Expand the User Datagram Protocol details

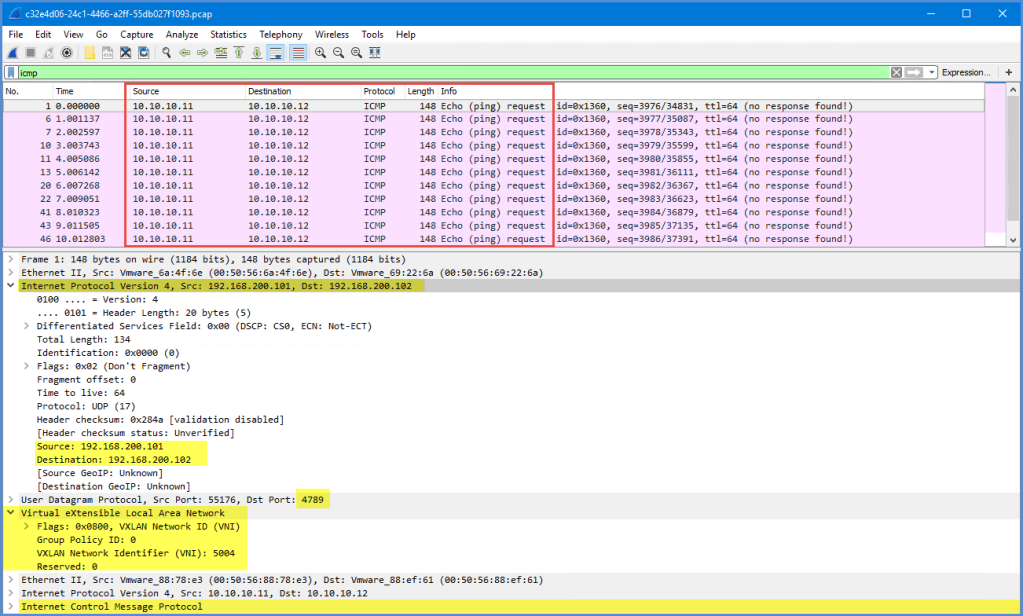pyautogui.click(x=11, y=499)
